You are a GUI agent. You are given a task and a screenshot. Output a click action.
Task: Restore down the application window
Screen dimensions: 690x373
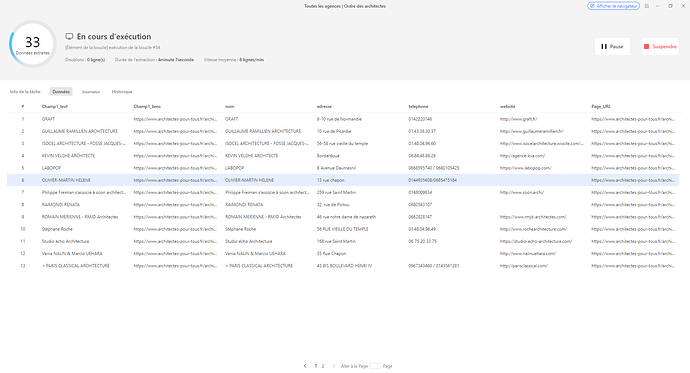point(670,6)
